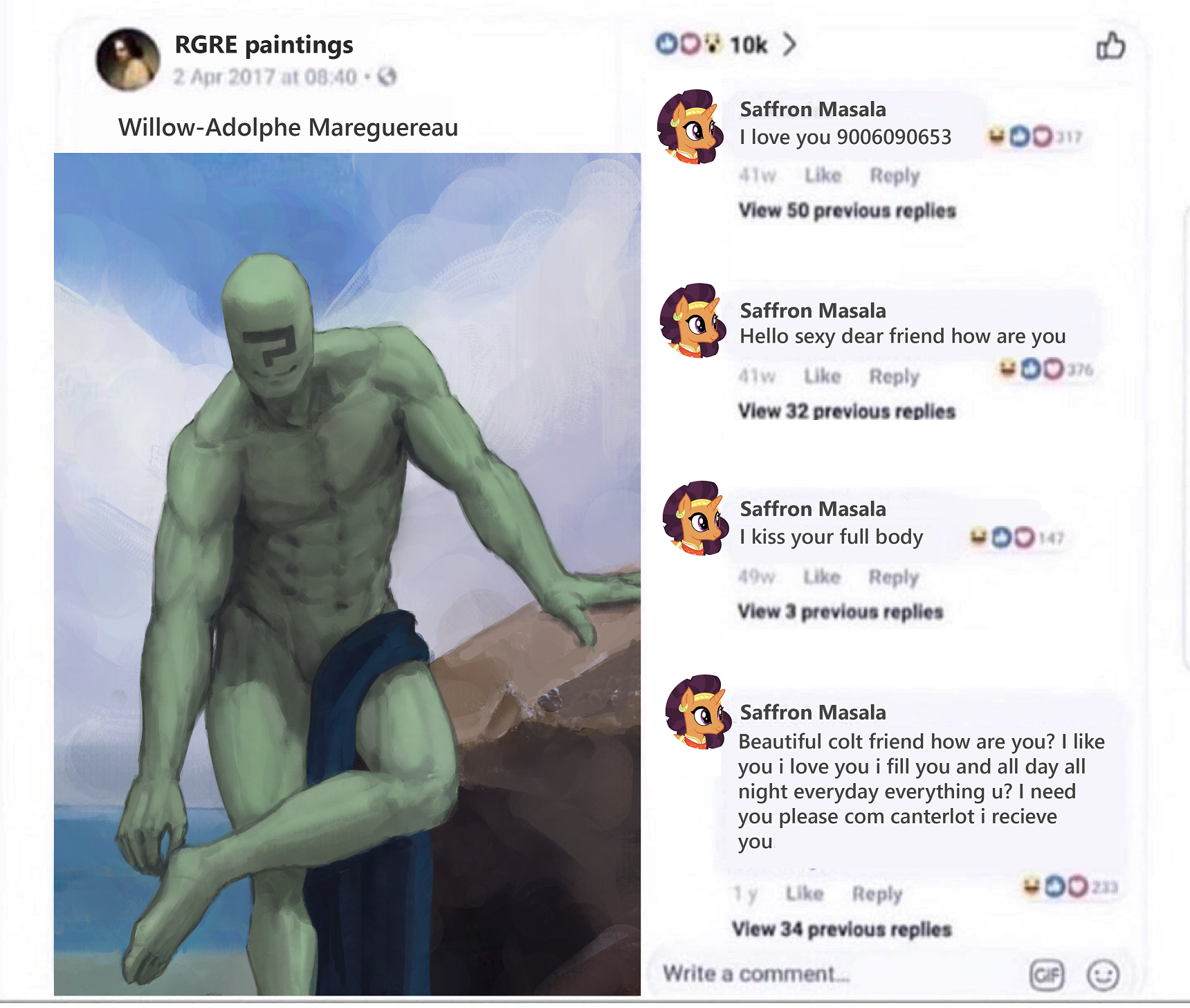Click the reaction icons beside 10k
The image size is (1190, 1008).
tap(689, 44)
